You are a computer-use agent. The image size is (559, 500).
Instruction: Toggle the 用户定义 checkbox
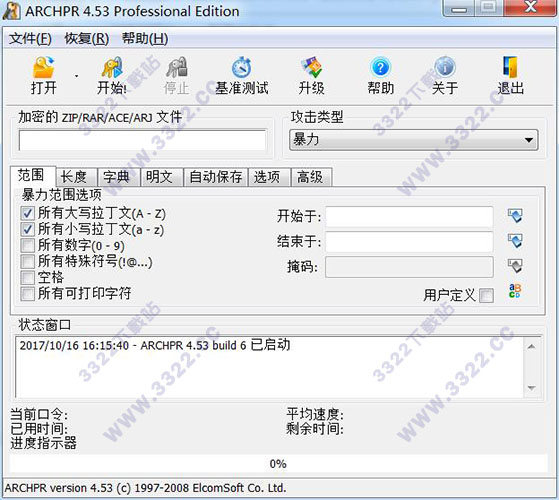click(x=486, y=295)
